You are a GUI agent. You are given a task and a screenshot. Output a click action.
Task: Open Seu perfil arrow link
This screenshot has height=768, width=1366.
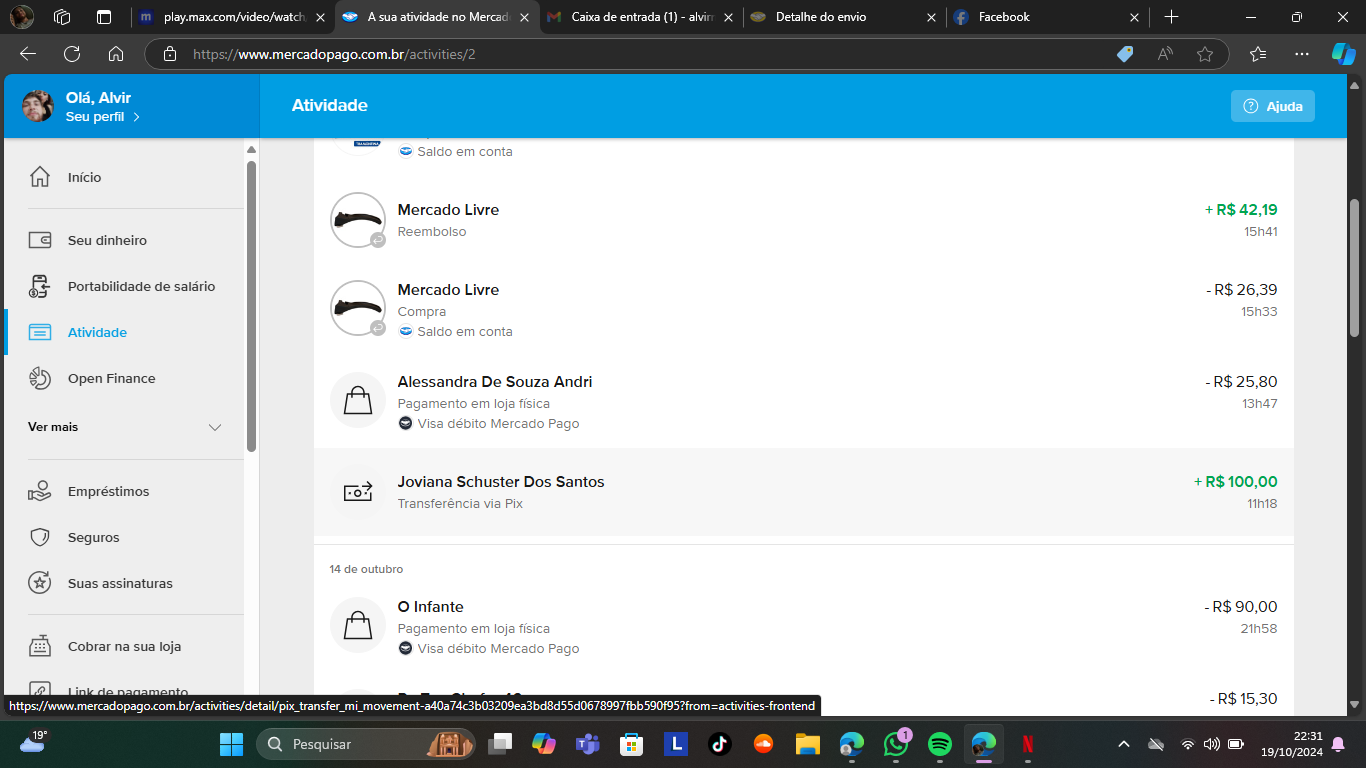click(136, 117)
